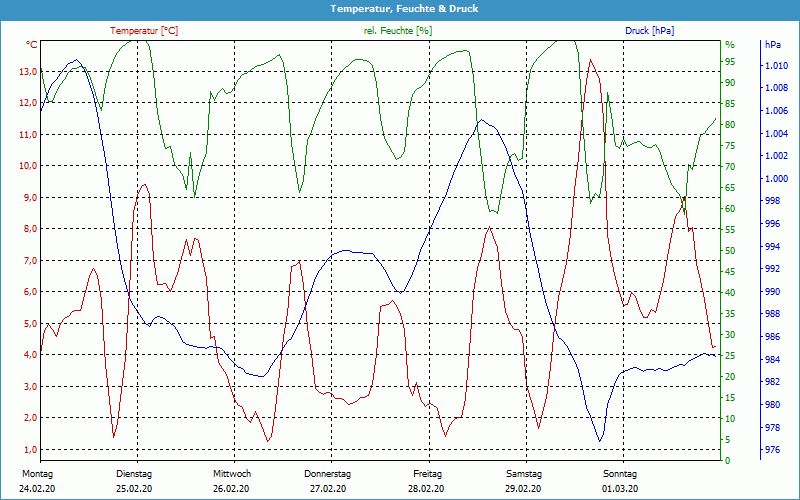Select the Sonntag day label
Viewport: 800px width, 500px height.
click(x=620, y=474)
